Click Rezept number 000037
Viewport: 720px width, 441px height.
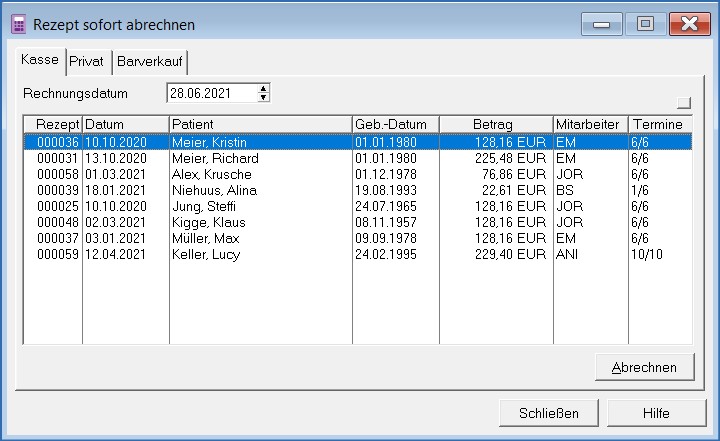pos(57,238)
